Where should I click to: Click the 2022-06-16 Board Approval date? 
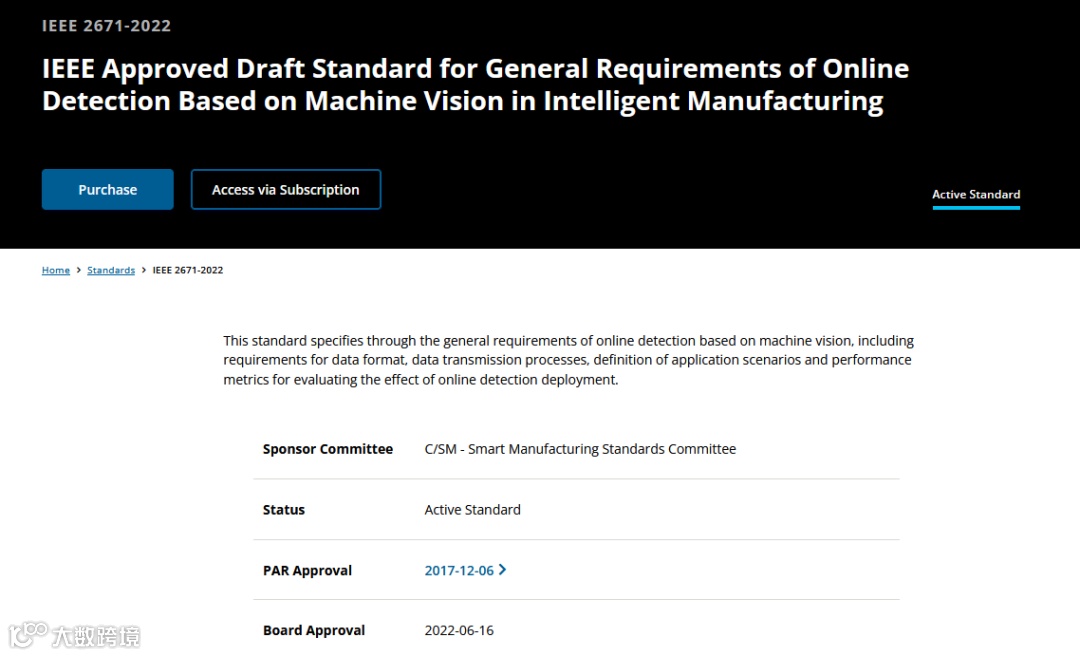pos(459,630)
